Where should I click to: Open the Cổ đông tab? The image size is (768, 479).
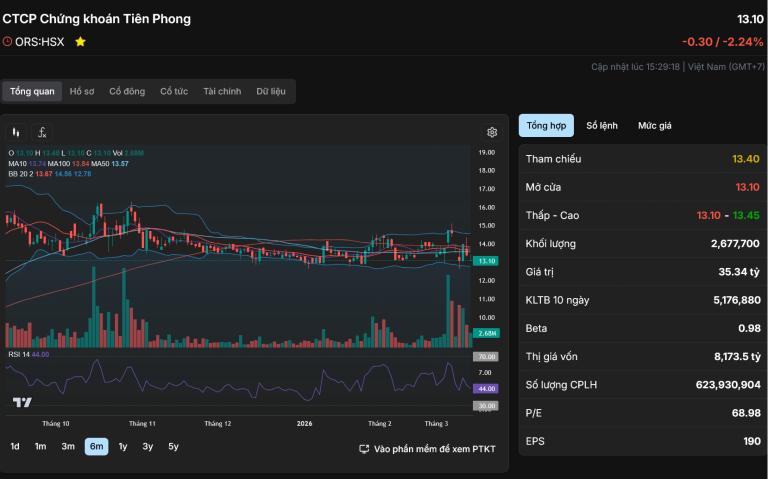(127, 92)
